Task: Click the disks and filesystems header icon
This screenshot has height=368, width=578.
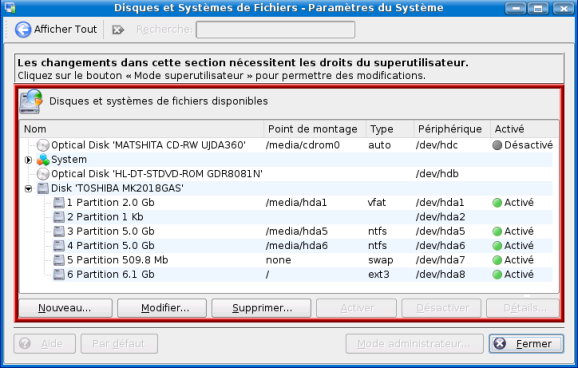Action: point(31,101)
